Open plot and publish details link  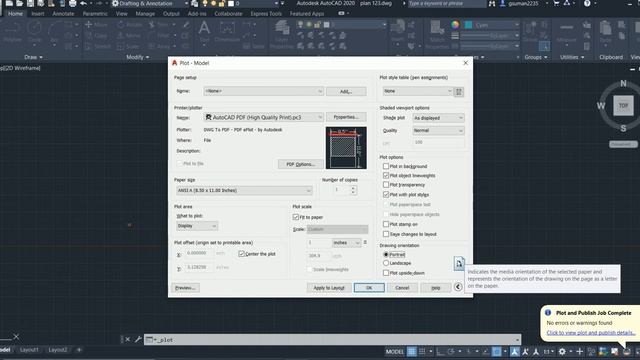591,333
